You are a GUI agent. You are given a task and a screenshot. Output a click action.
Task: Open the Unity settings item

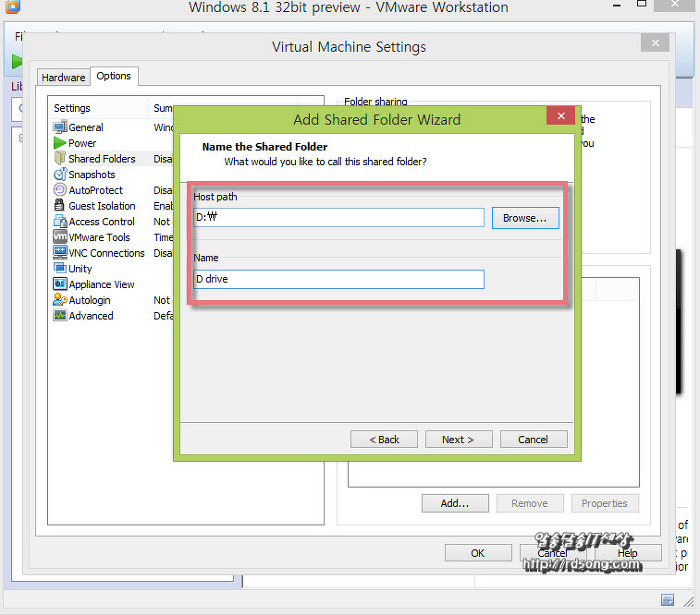coord(80,269)
